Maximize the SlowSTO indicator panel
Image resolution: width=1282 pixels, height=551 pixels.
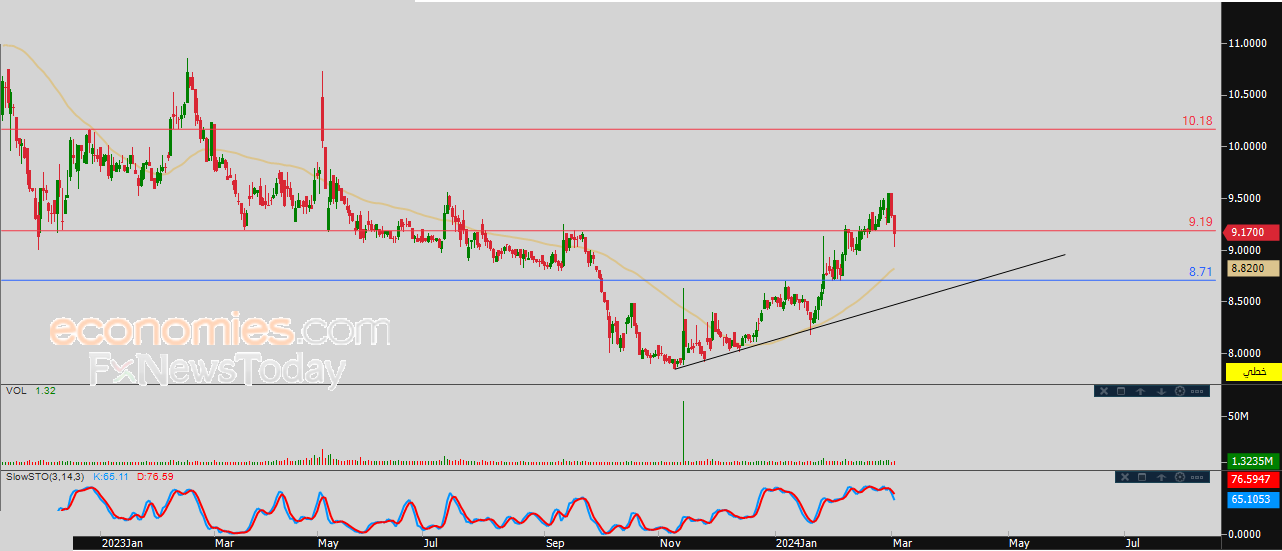click(1141, 477)
